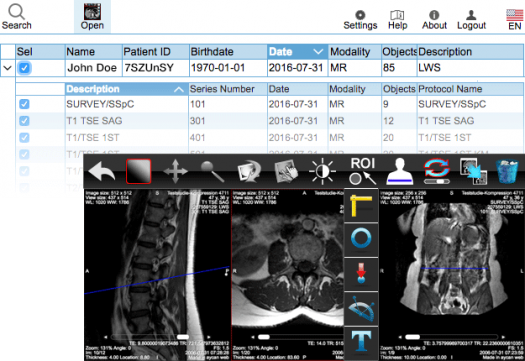Uncheck the SURVEY/SSpC series checkbox
Screen dimensions: 525x361
24,104
